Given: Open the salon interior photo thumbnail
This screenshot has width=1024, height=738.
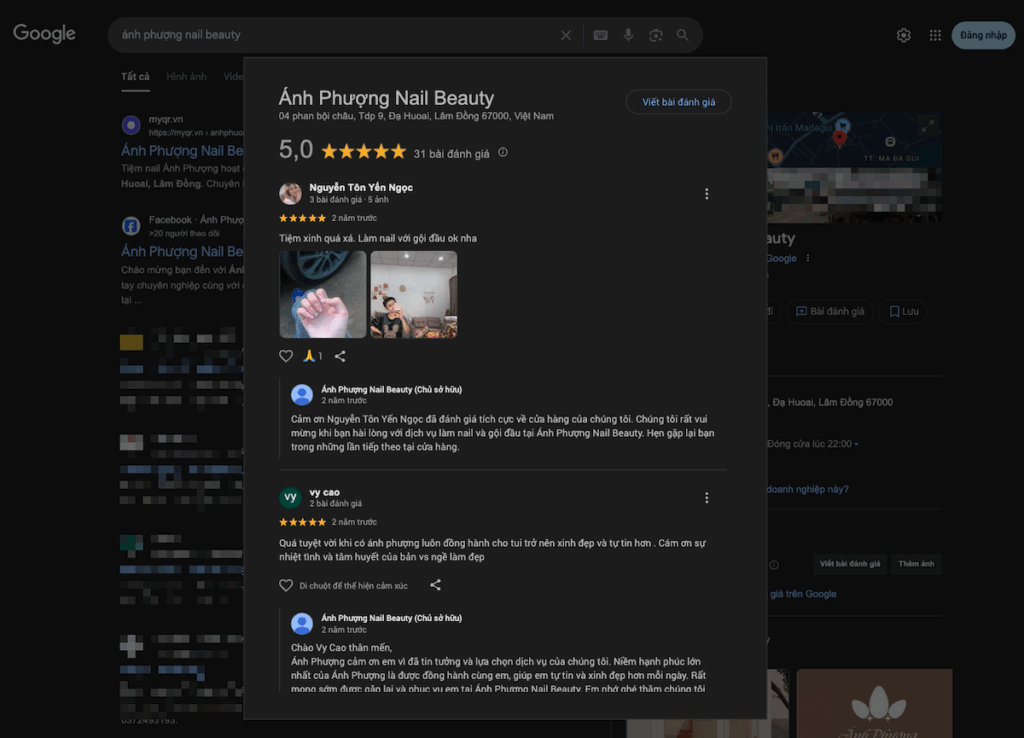Looking at the screenshot, I should (x=413, y=294).
